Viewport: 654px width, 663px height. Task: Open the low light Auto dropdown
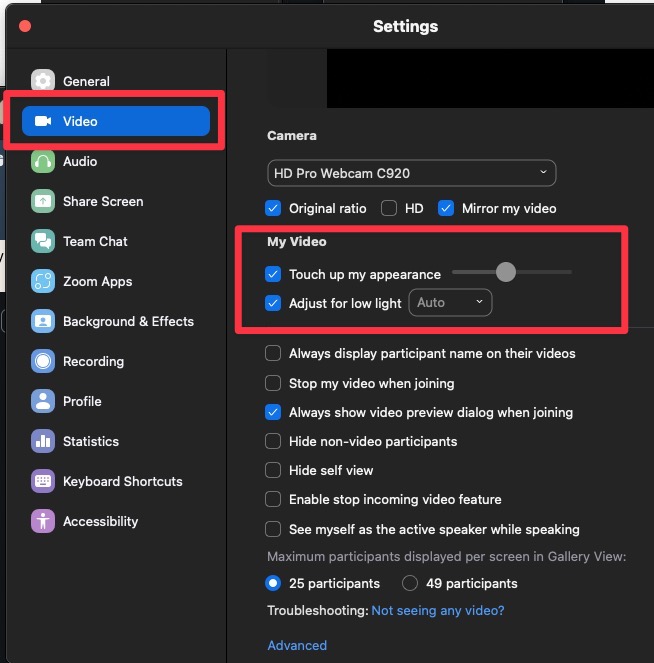click(450, 303)
